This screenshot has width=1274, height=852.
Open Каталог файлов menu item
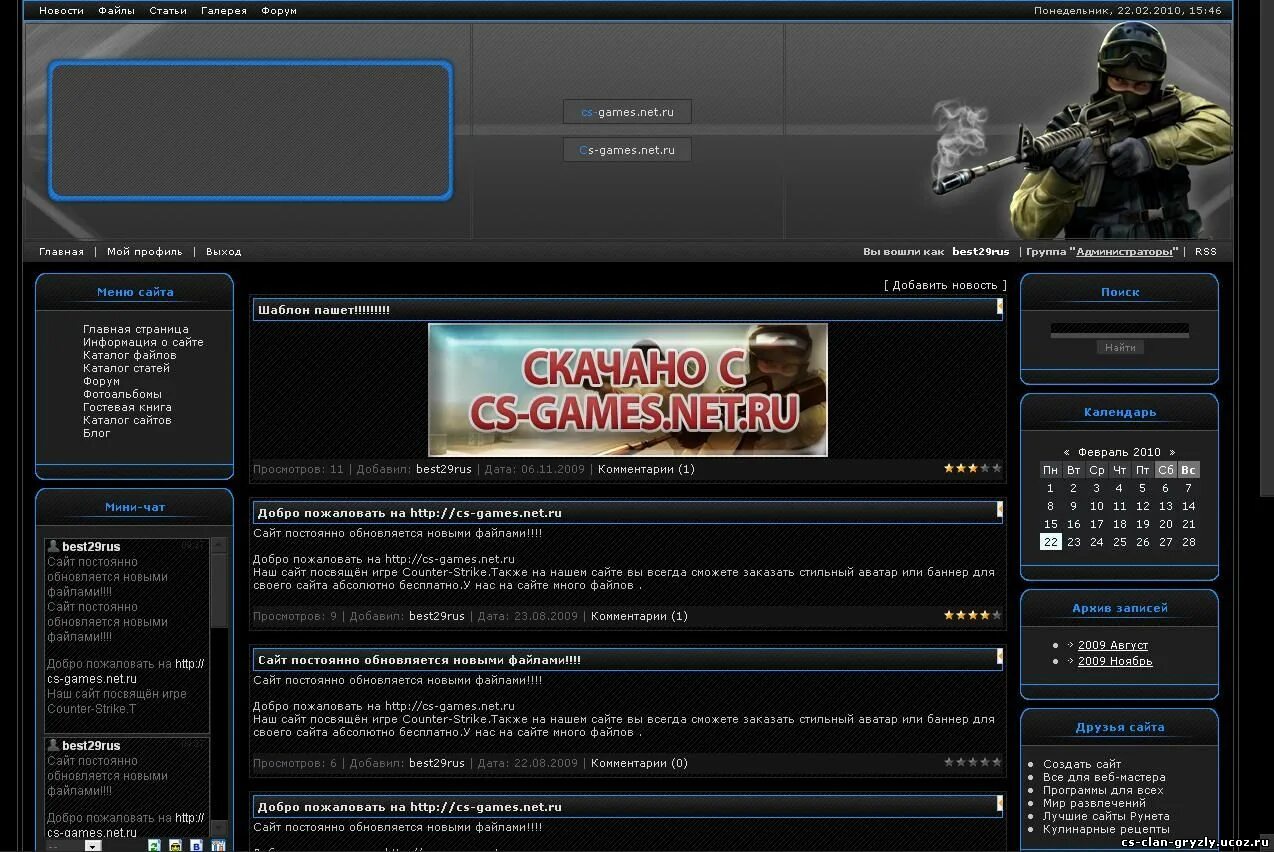pyautogui.click(x=130, y=355)
